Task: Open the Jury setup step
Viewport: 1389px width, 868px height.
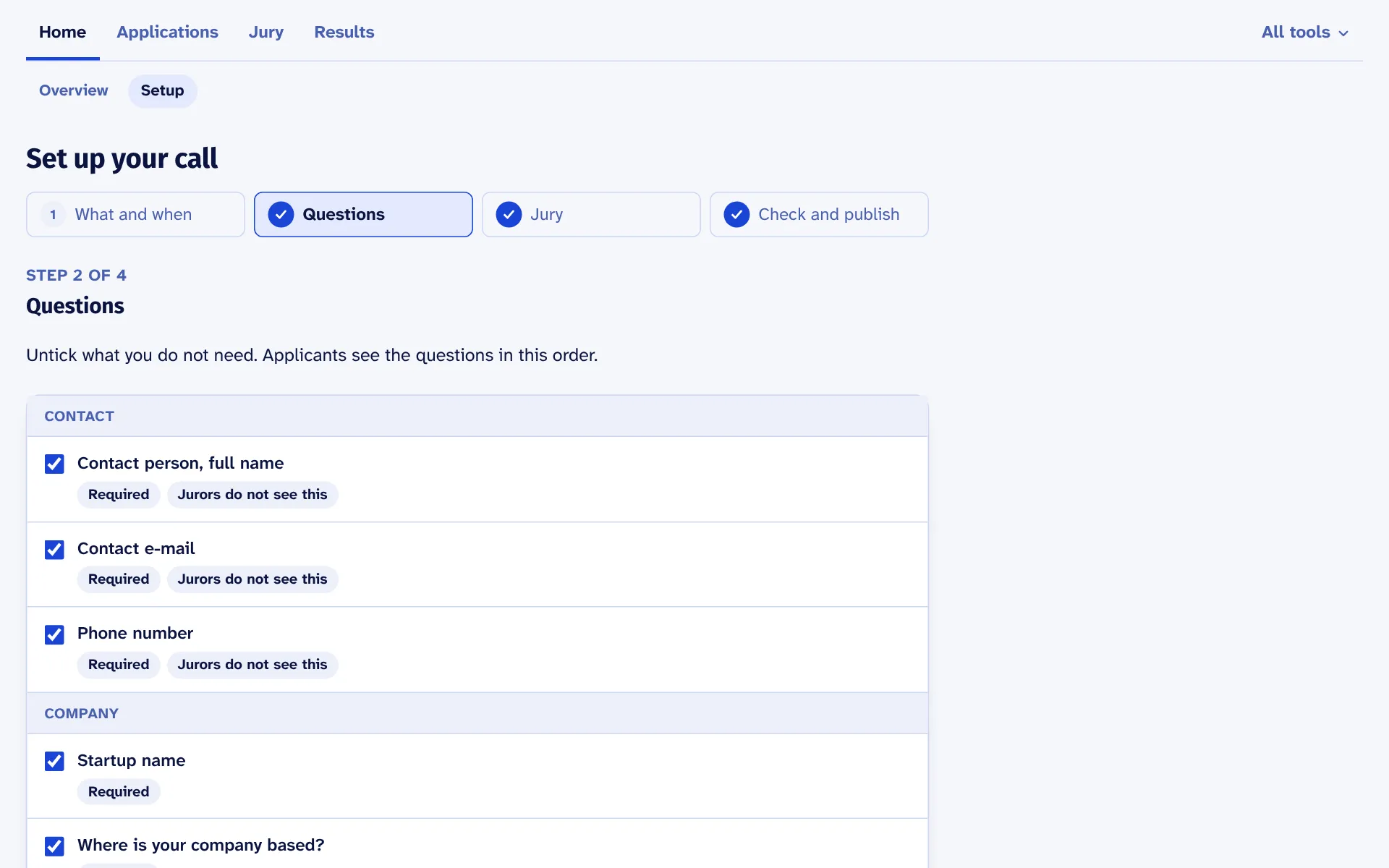Action: (591, 214)
